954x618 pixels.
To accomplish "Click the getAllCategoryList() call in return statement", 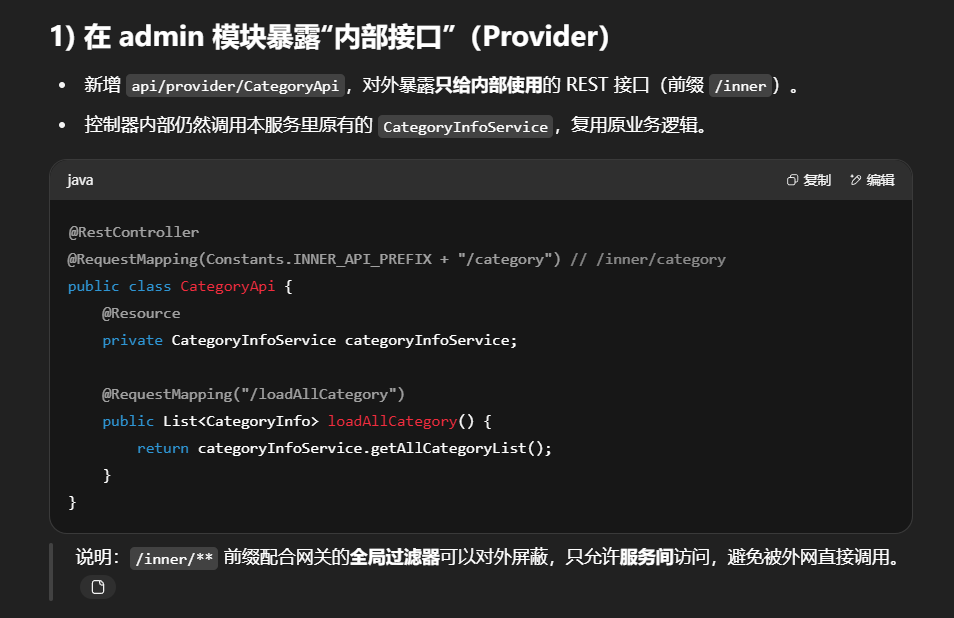I will pos(461,448).
